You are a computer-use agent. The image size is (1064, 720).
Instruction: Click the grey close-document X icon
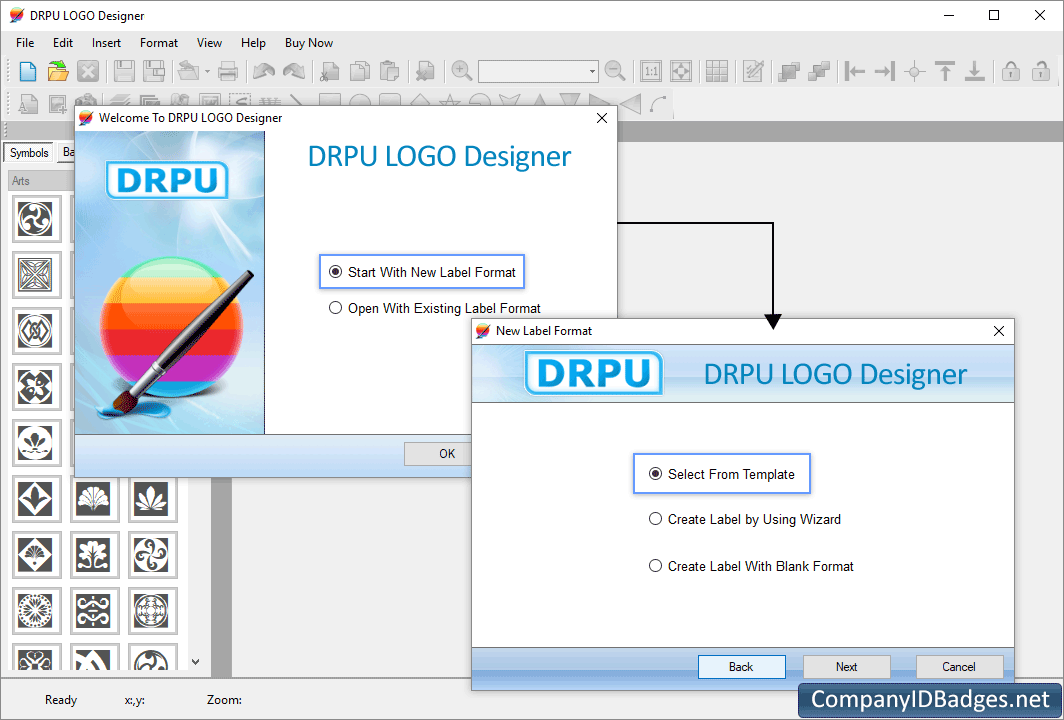click(88, 71)
